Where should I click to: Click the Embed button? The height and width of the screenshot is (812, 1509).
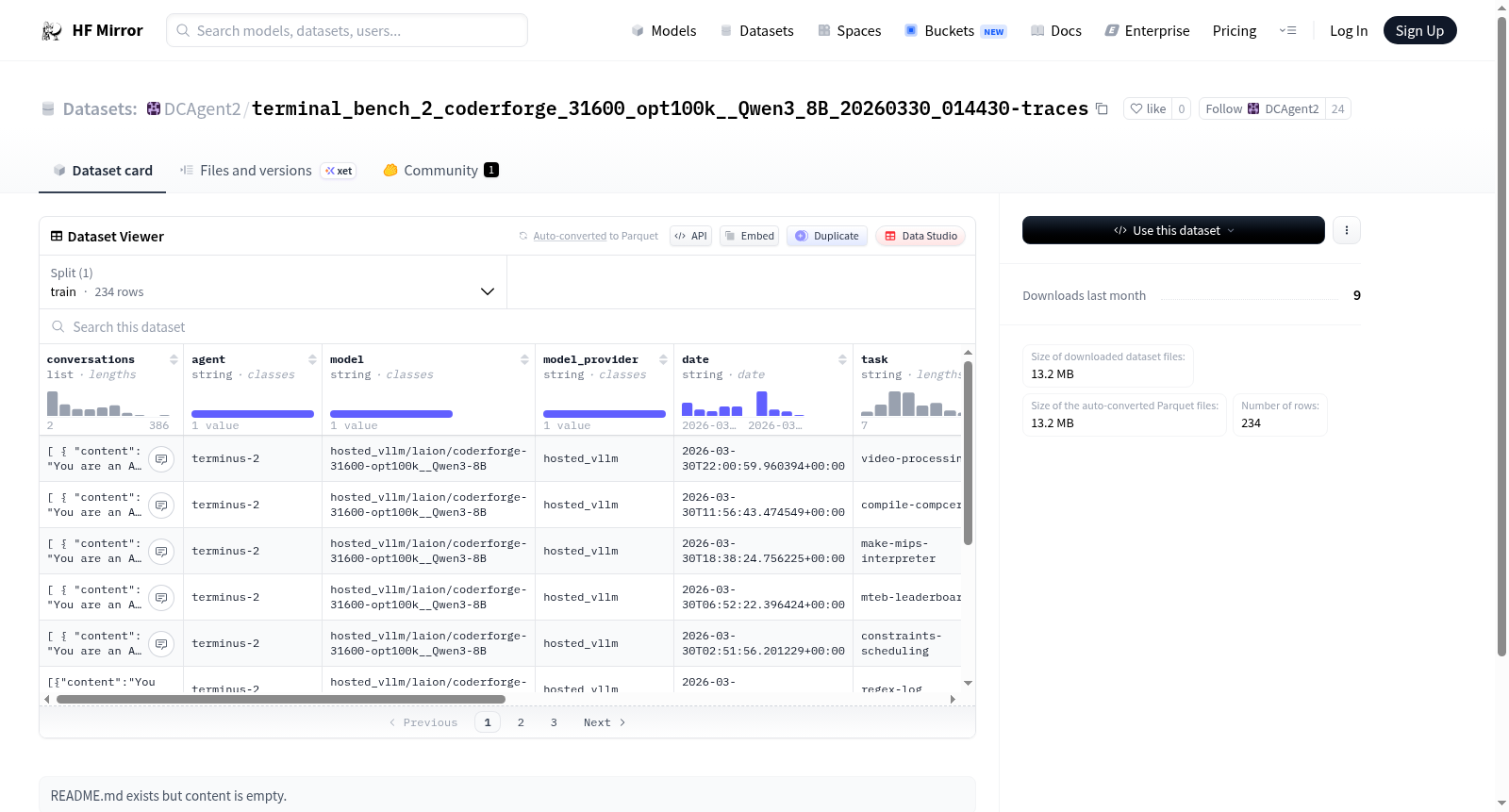coord(749,236)
